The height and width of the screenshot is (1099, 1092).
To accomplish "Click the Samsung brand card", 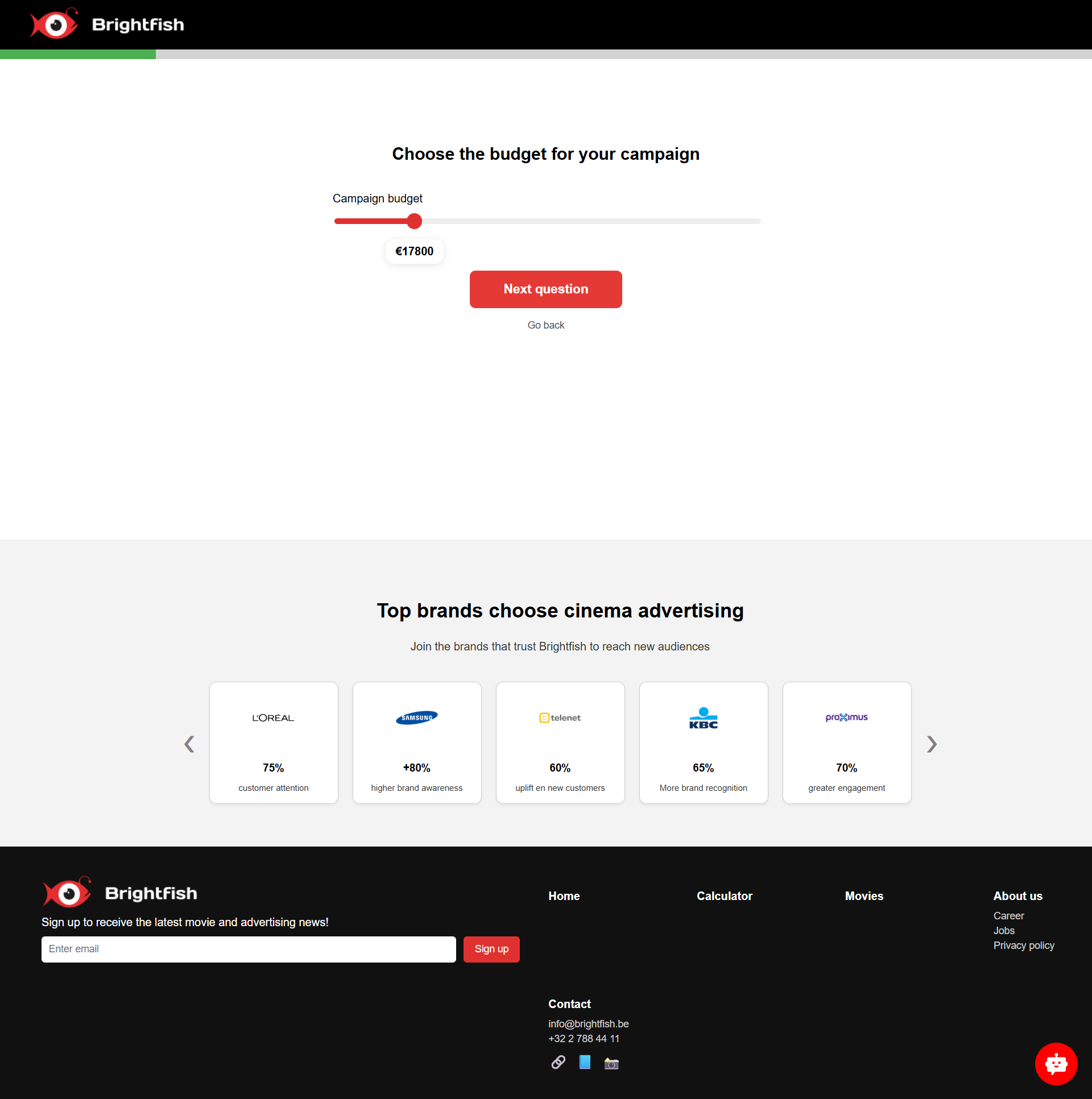I will [x=416, y=743].
